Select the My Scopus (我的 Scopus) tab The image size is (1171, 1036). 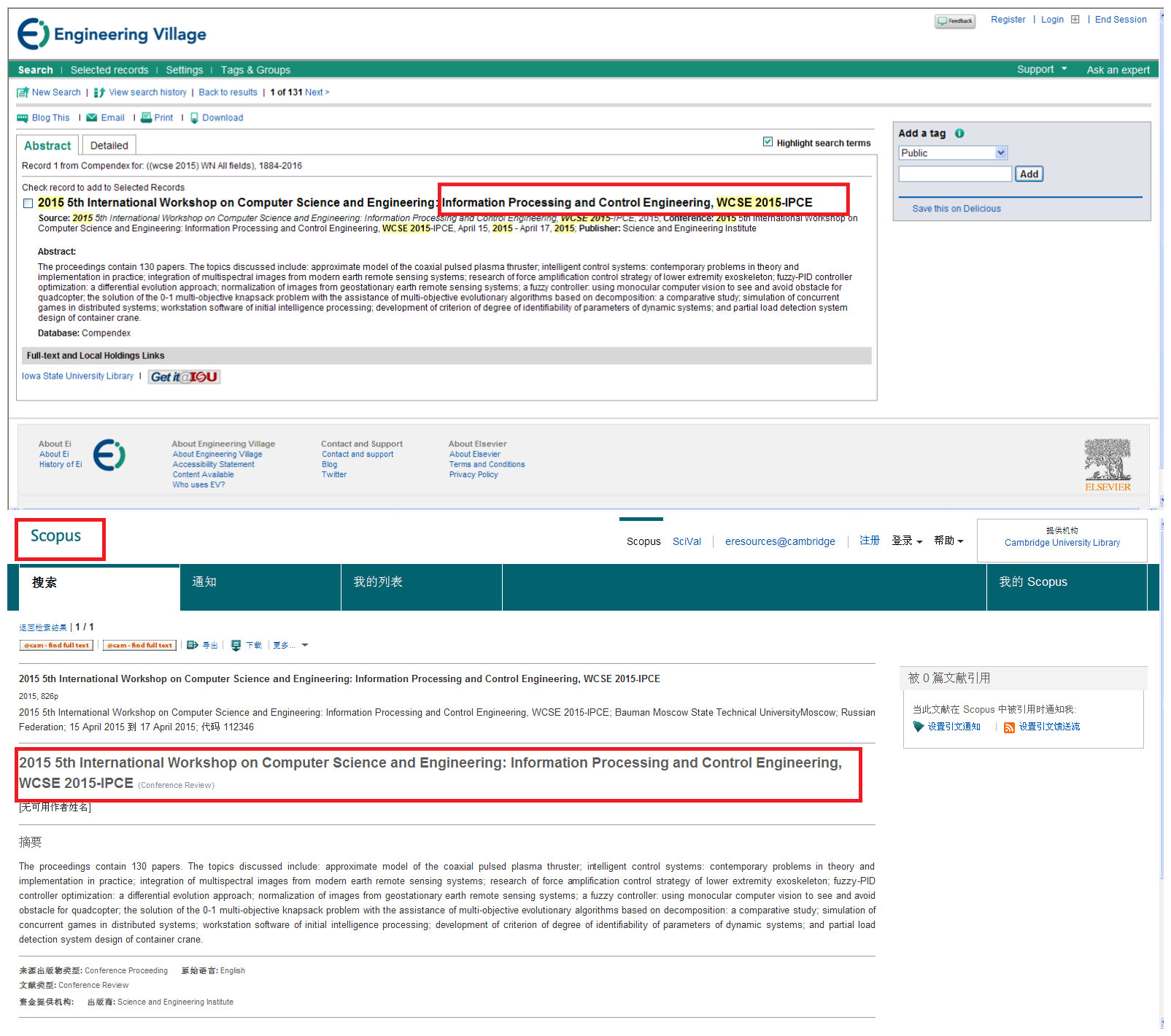coord(1067,587)
